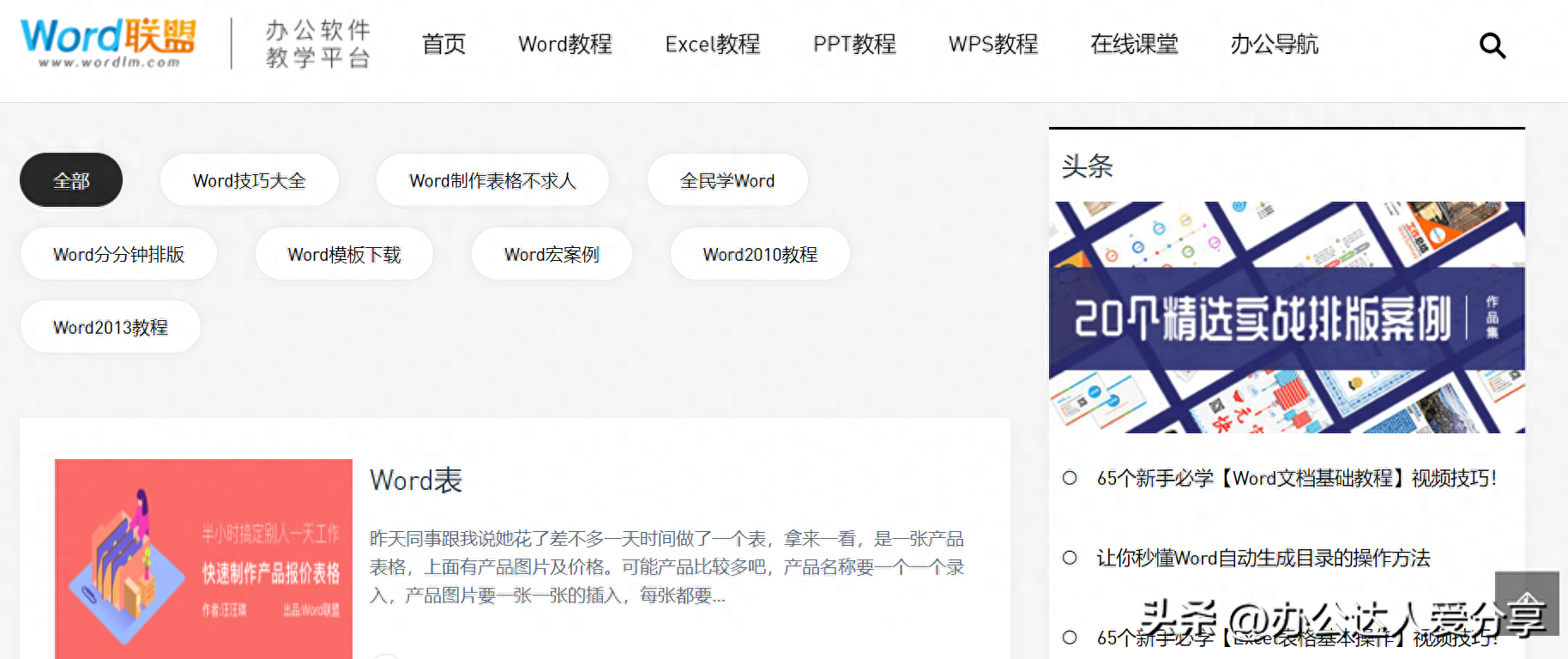Open the Word教程 navigation item
This screenshot has height=659, width=1568.
pyautogui.click(x=565, y=44)
